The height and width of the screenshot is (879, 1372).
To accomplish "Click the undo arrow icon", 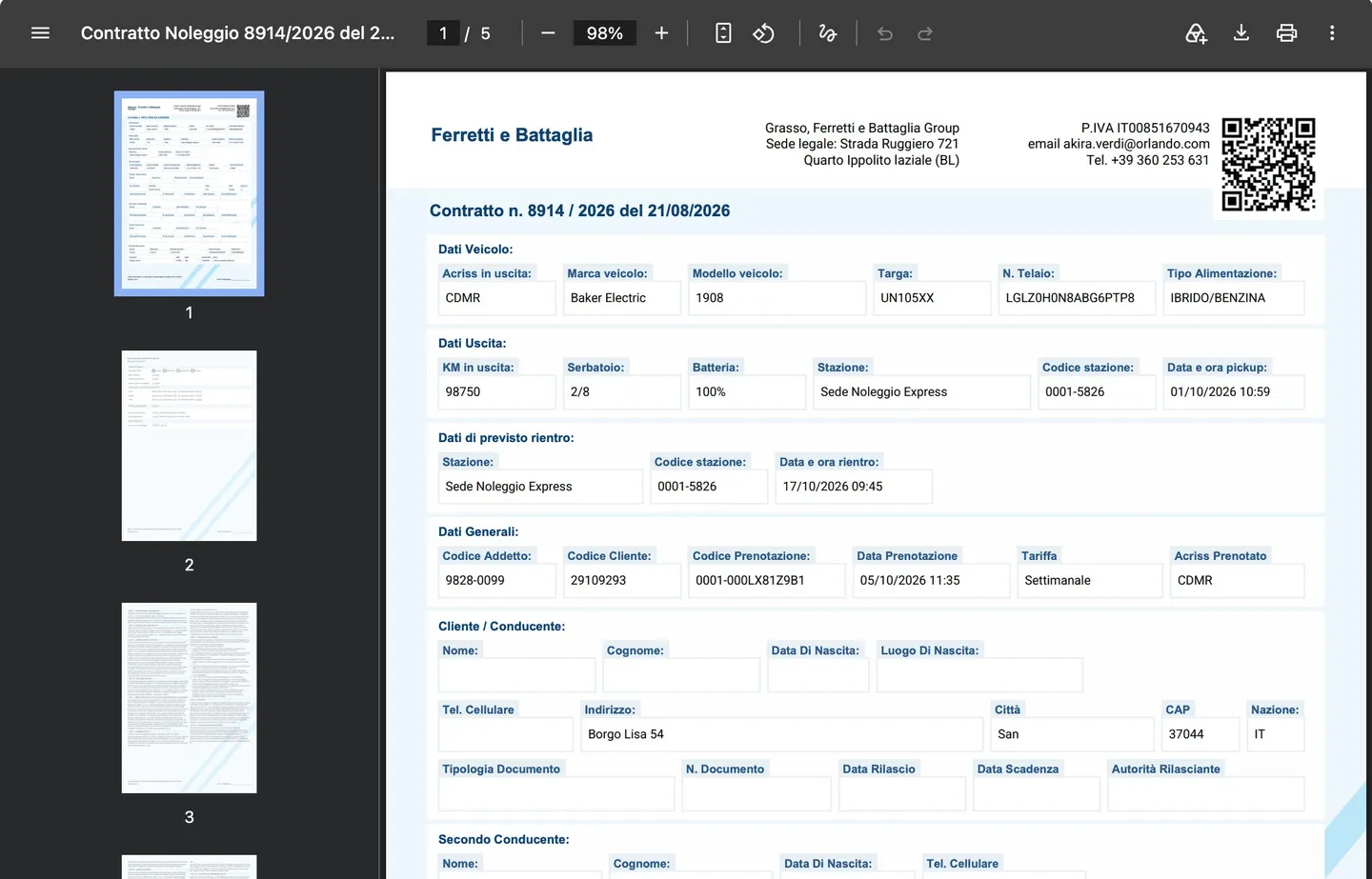I will 885,33.
